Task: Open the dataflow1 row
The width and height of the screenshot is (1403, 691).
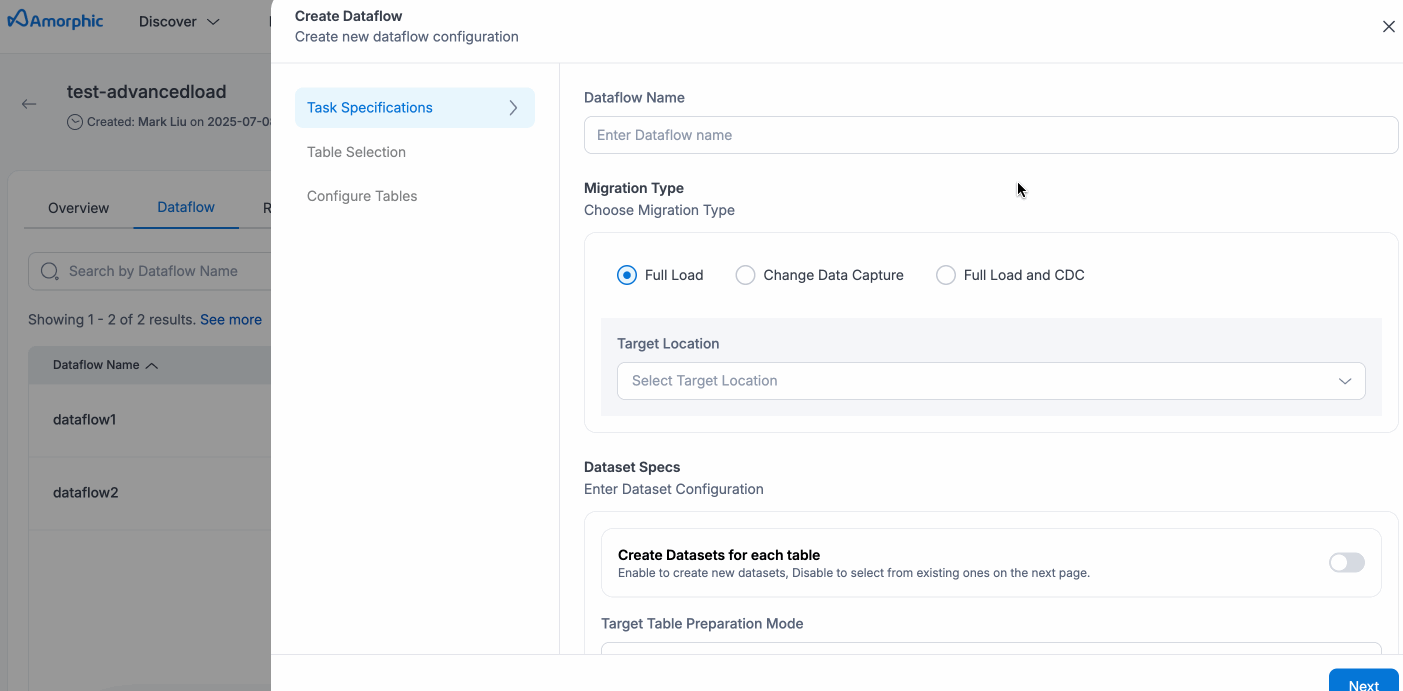Action: [x=85, y=420]
